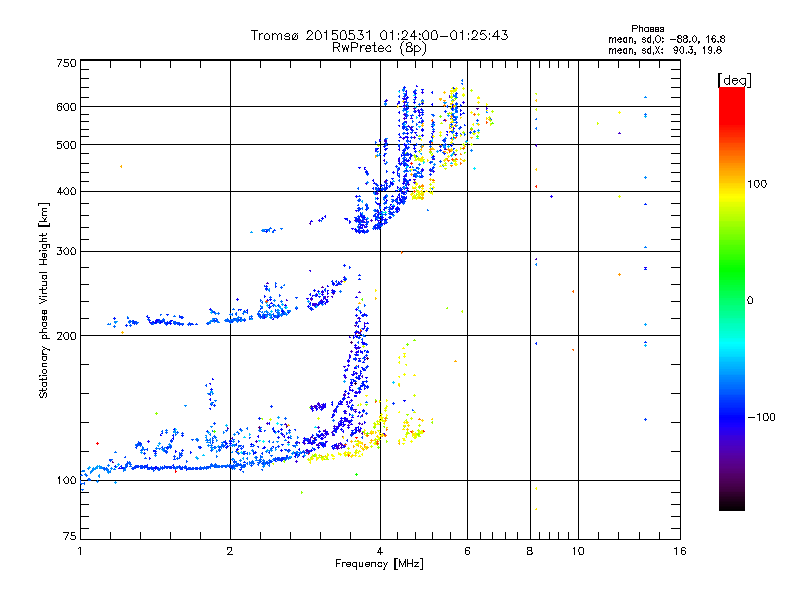
Task: Click the x-axis tick label '1'
Action: pyautogui.click(x=80, y=551)
